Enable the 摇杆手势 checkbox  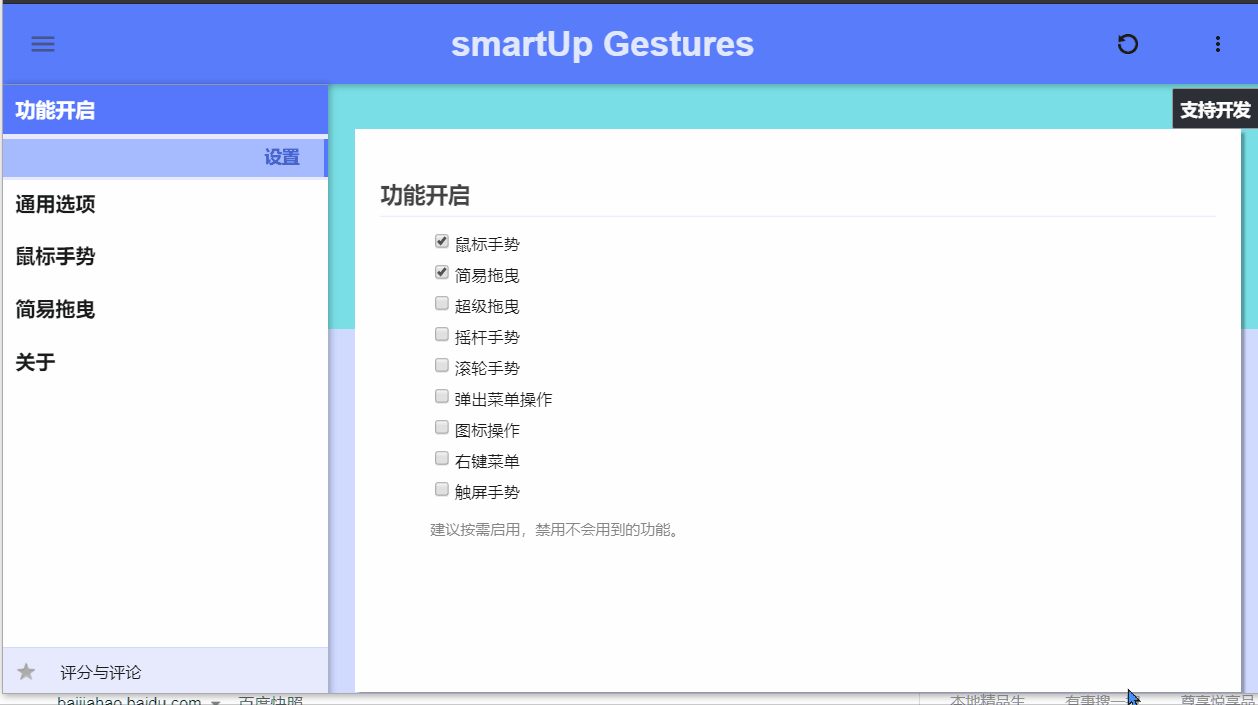tap(442, 334)
